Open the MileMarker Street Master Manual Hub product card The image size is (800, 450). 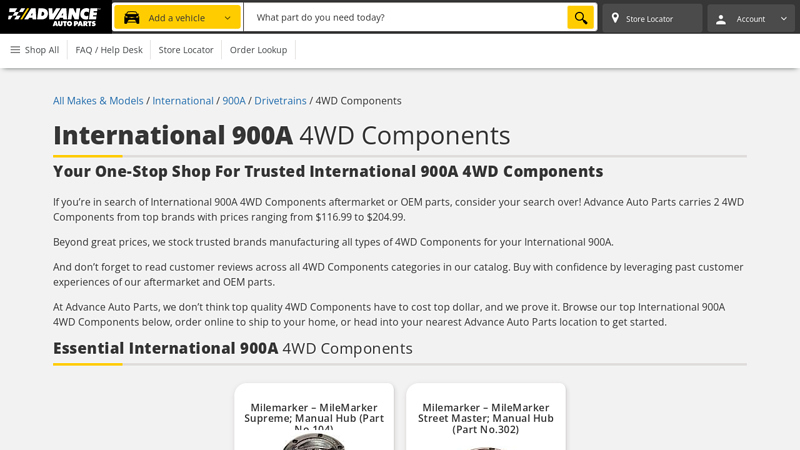[x=486, y=417]
